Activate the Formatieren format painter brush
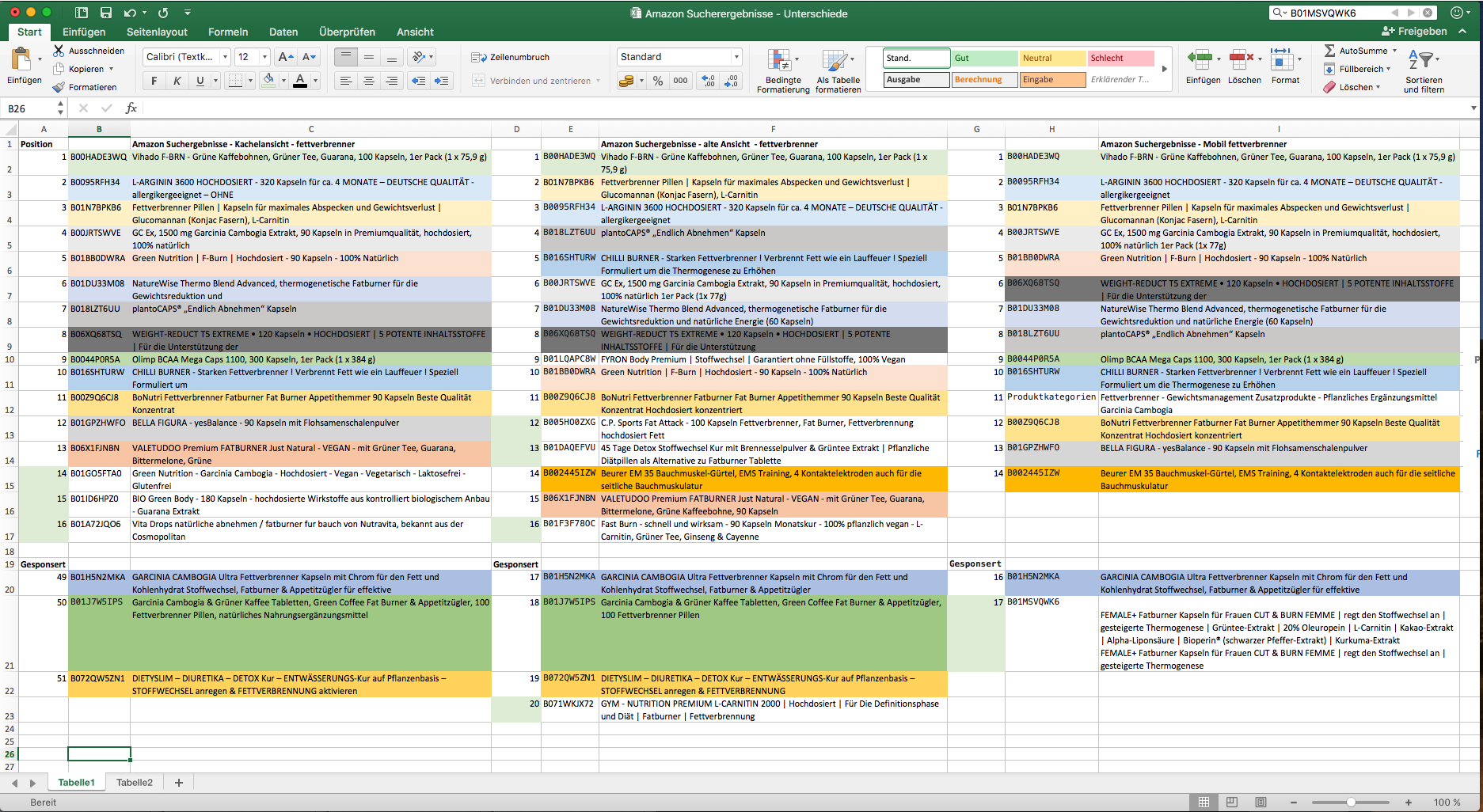Screen dimensions: 1483x812 [59, 87]
